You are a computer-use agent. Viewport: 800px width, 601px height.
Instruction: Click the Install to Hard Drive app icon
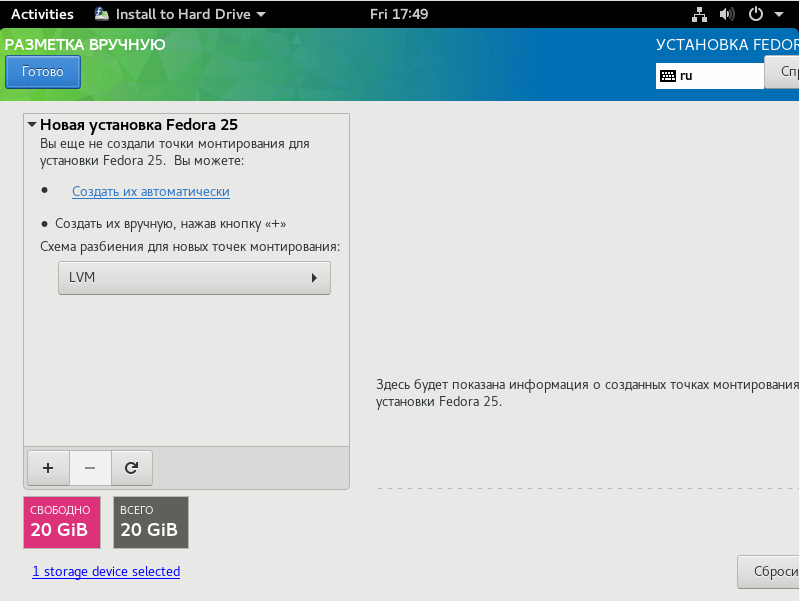(102, 14)
